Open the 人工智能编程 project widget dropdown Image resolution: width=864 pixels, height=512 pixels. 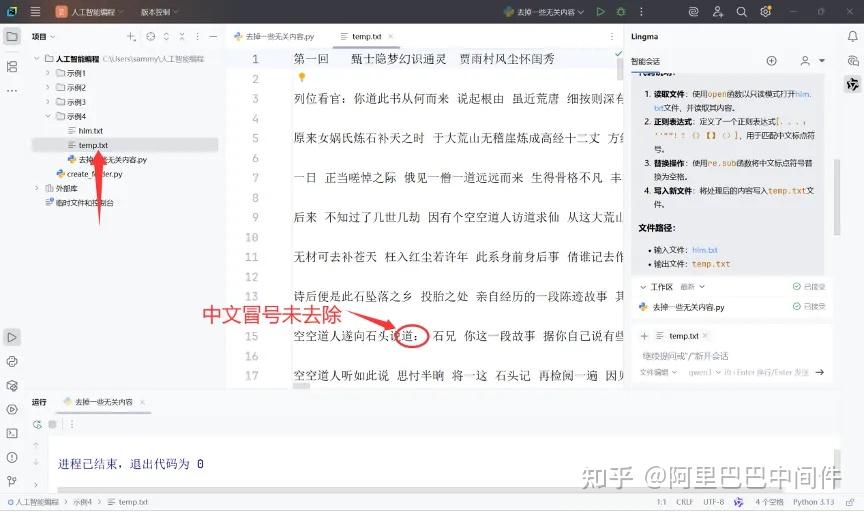click(x=90, y=12)
